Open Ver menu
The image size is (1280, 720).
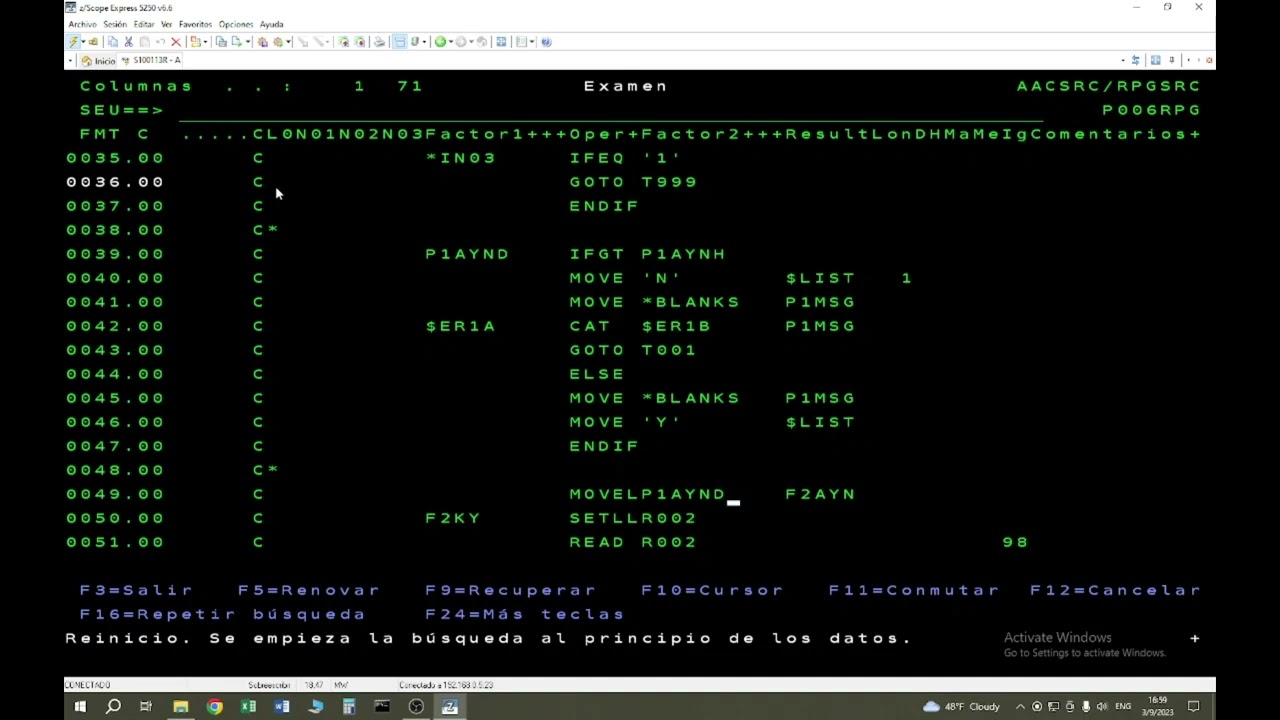(x=167, y=24)
